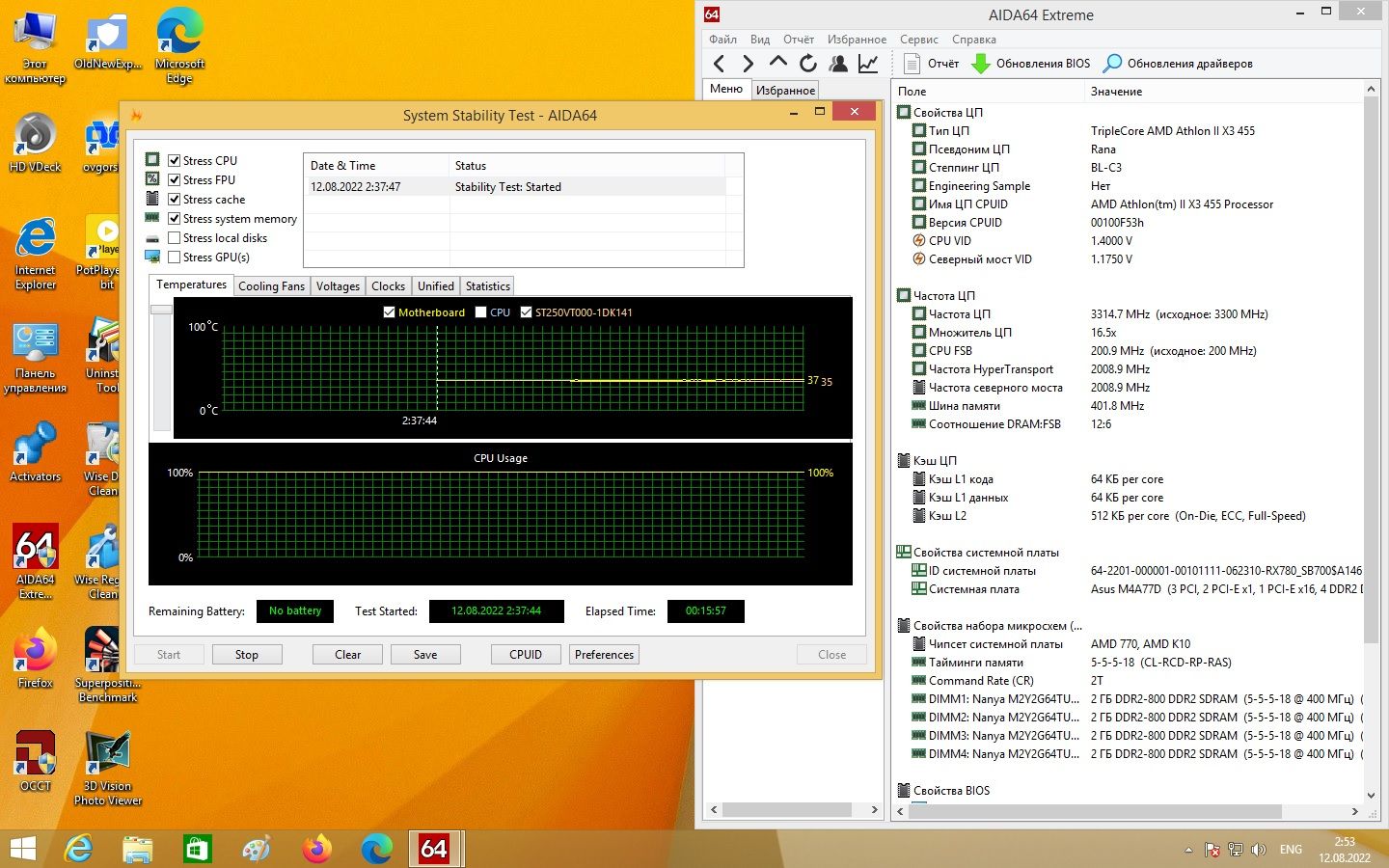Uncheck the Stress FPU option
Screen dimensions: 1389x868
[175, 180]
